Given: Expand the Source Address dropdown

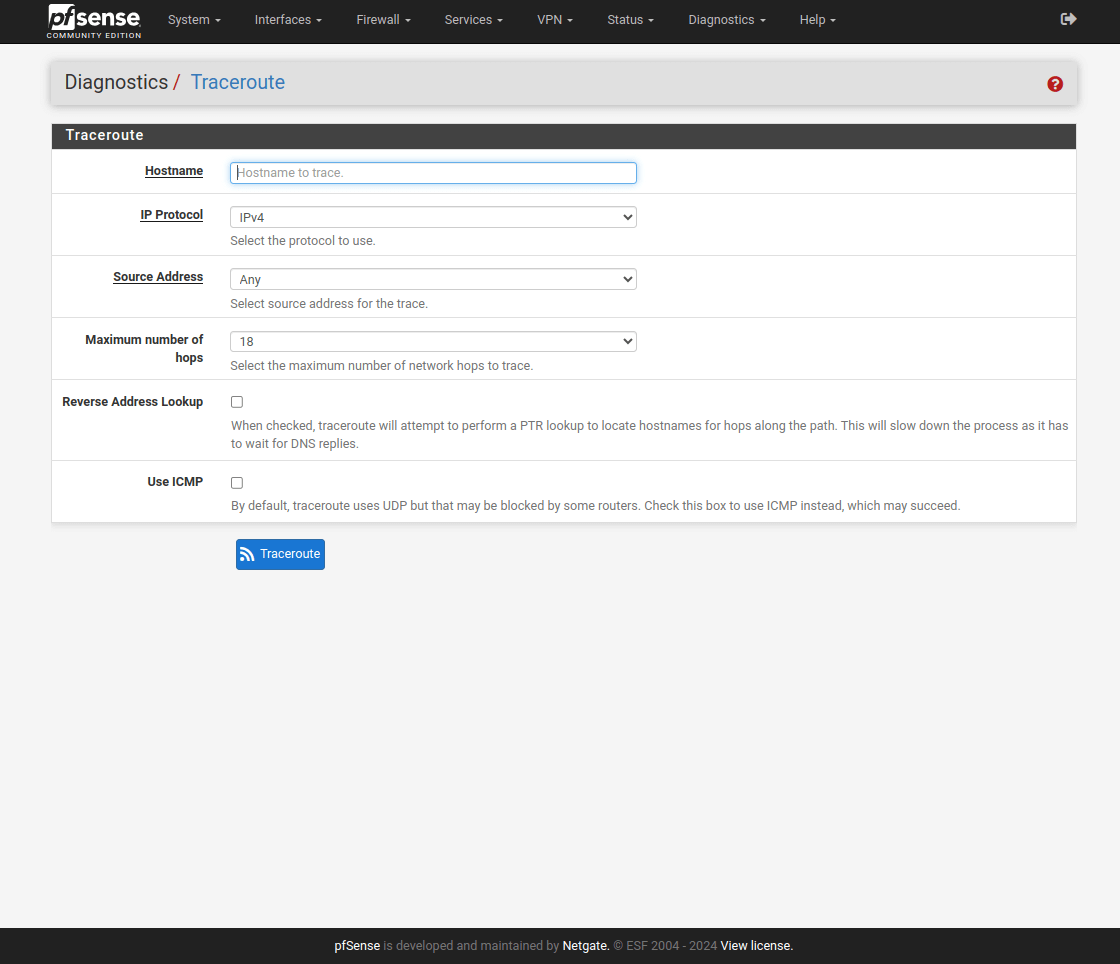Looking at the screenshot, I should pyautogui.click(x=433, y=279).
